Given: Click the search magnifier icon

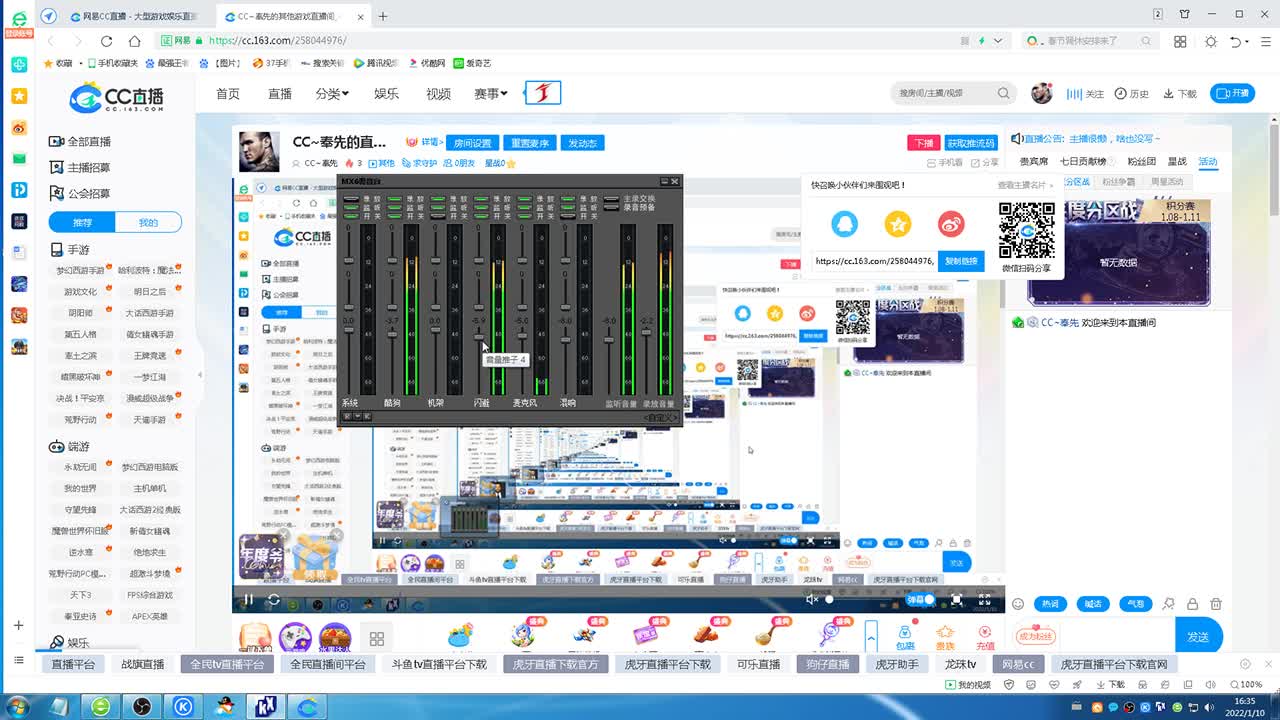Looking at the screenshot, I should tap(1003, 93).
